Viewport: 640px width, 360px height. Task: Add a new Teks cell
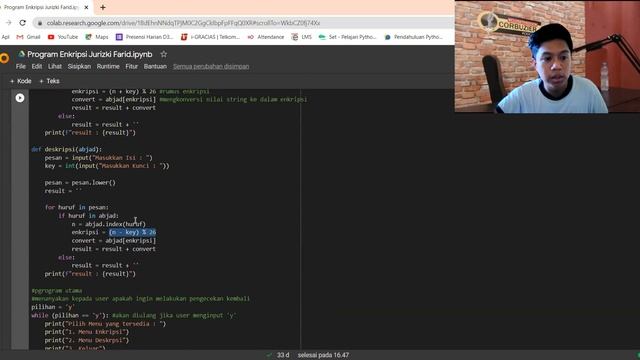coord(49,81)
